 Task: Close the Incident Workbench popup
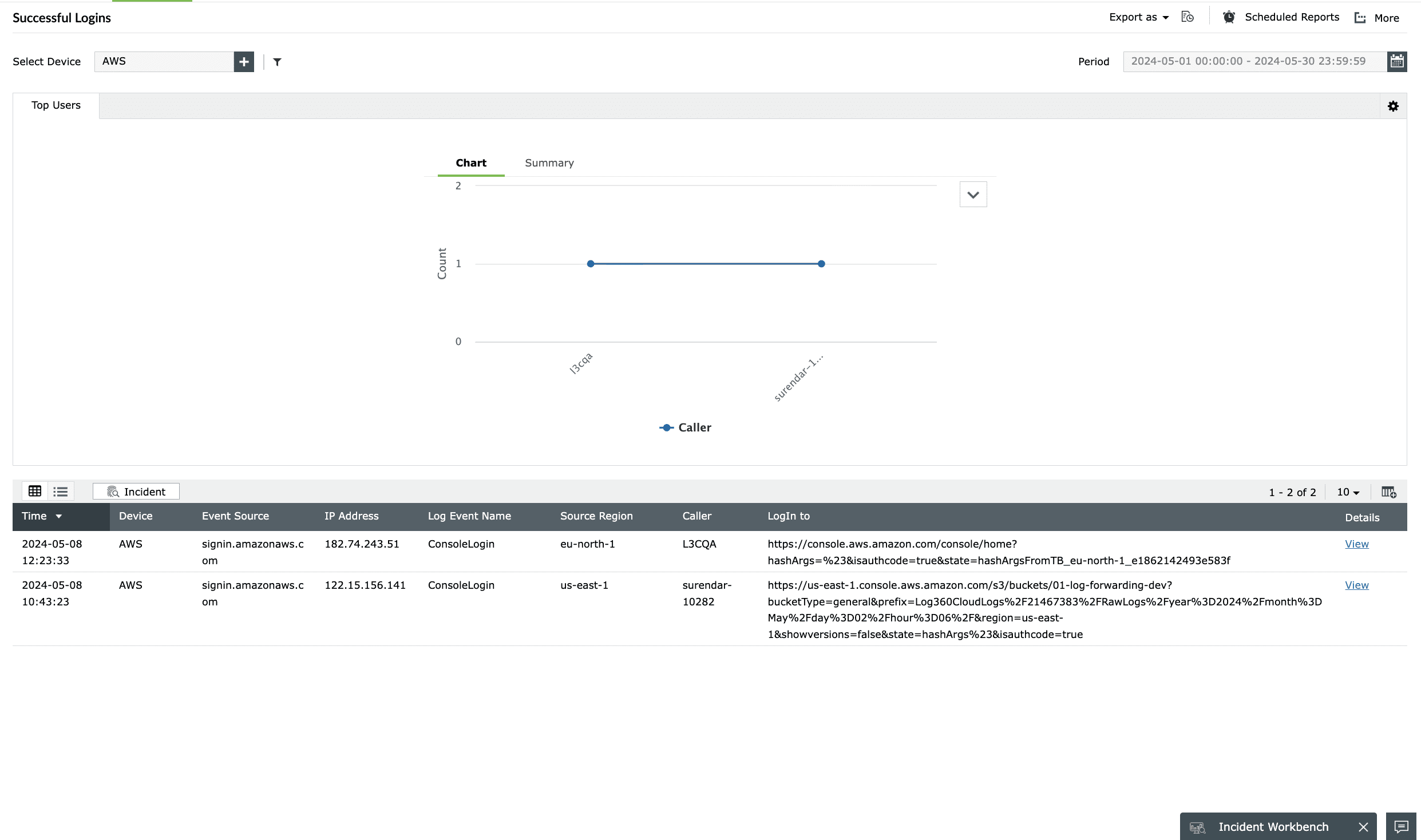[x=1363, y=827]
